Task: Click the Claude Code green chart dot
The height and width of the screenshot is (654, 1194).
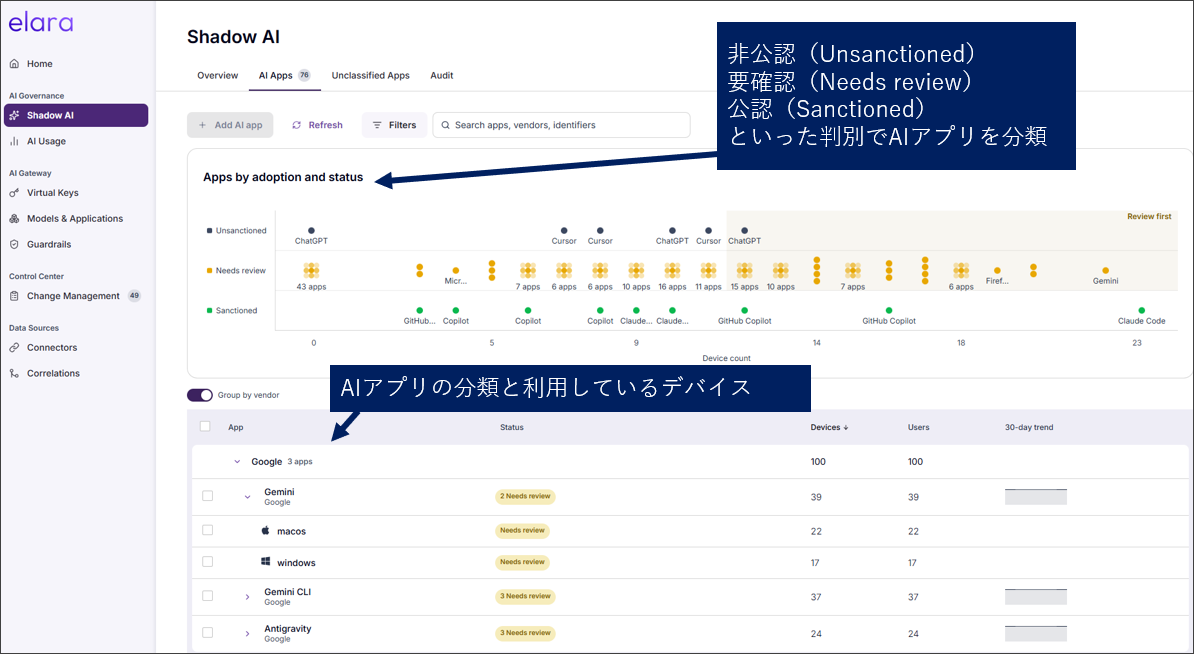Action: tap(1141, 311)
